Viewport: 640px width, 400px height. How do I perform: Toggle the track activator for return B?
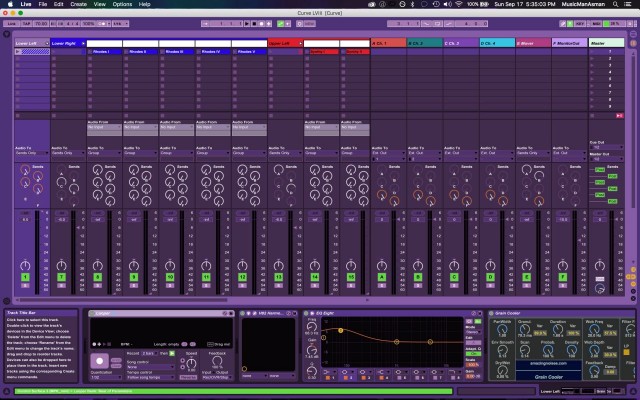(417, 275)
